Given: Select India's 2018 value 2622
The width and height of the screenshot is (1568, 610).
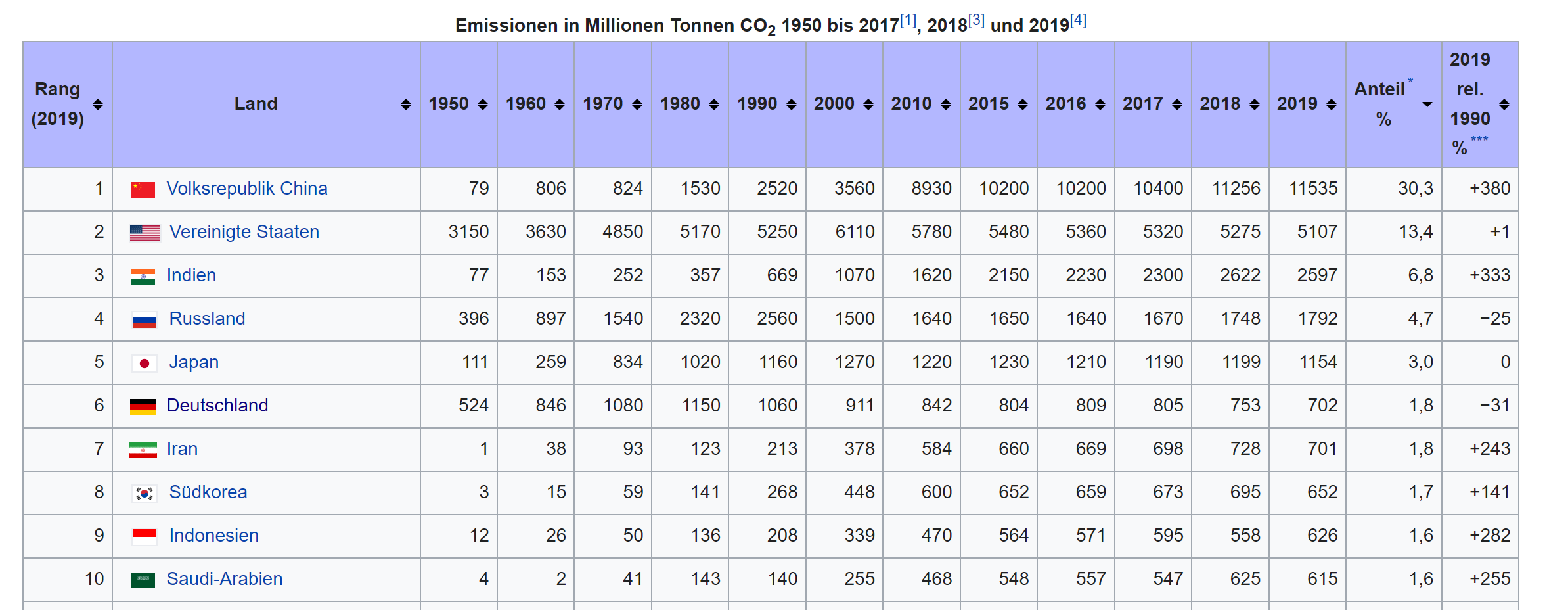Looking at the screenshot, I should pos(1240,275).
